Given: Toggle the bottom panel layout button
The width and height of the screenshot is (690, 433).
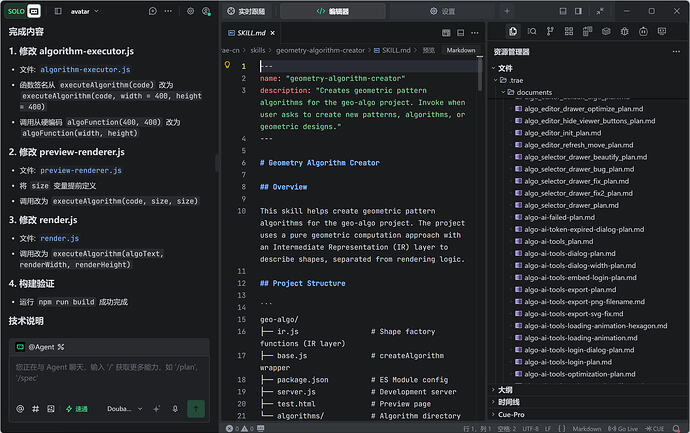Looking at the screenshot, I should coord(563,11).
